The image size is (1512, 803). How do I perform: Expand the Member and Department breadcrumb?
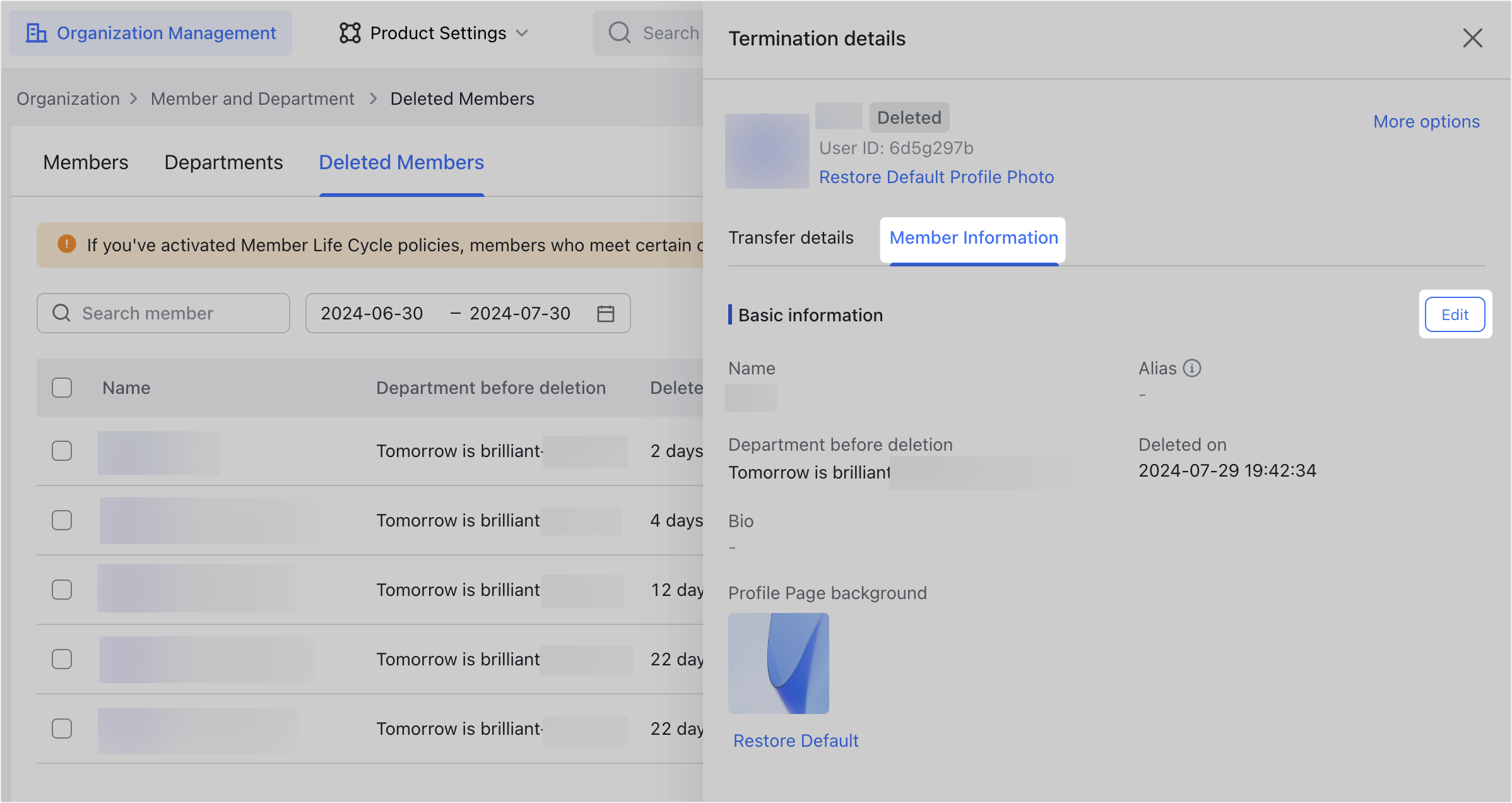(252, 98)
